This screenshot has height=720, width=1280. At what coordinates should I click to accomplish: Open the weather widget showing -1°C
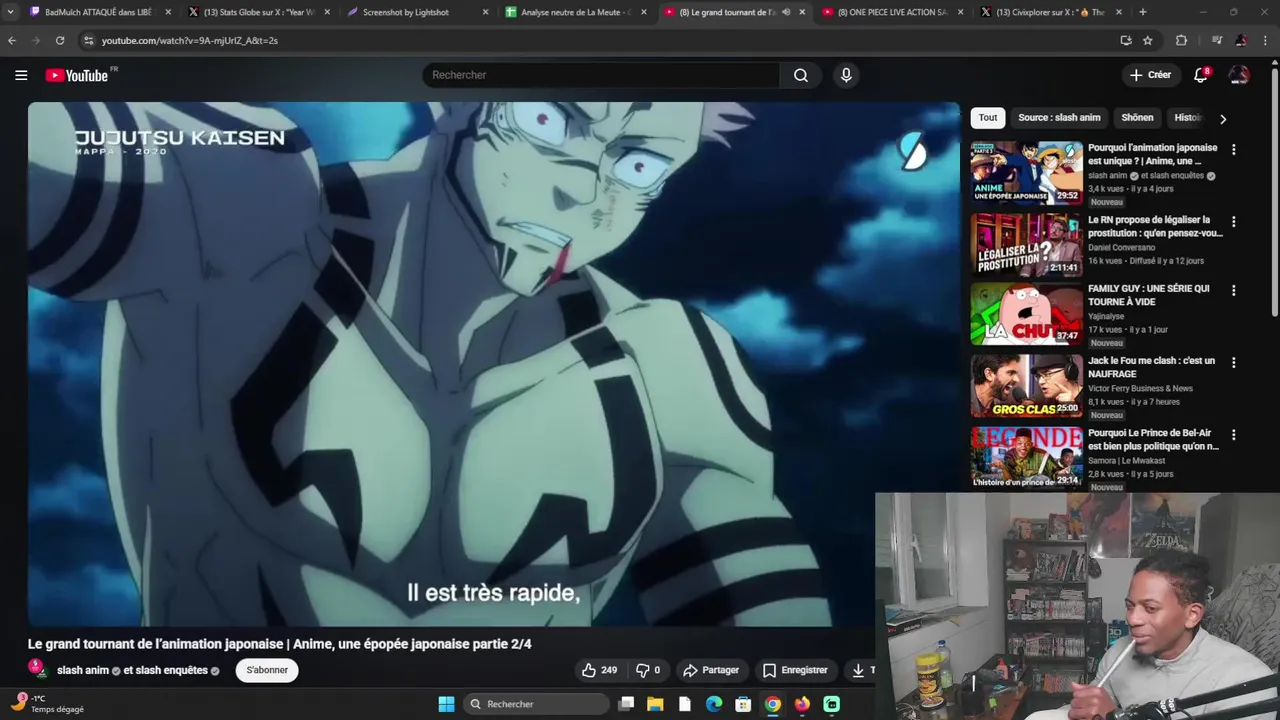tap(47, 703)
